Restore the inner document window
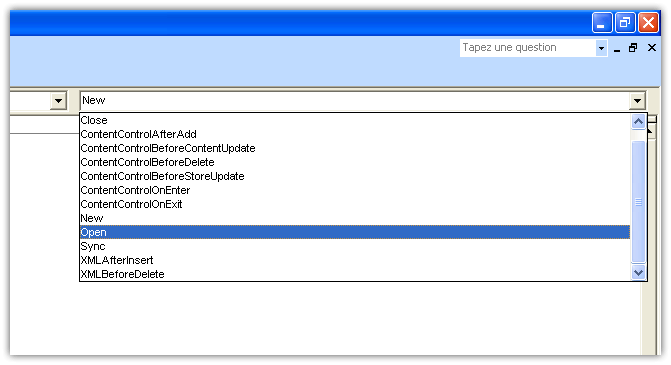The width and height of the screenshot is (671, 365). tap(633, 48)
